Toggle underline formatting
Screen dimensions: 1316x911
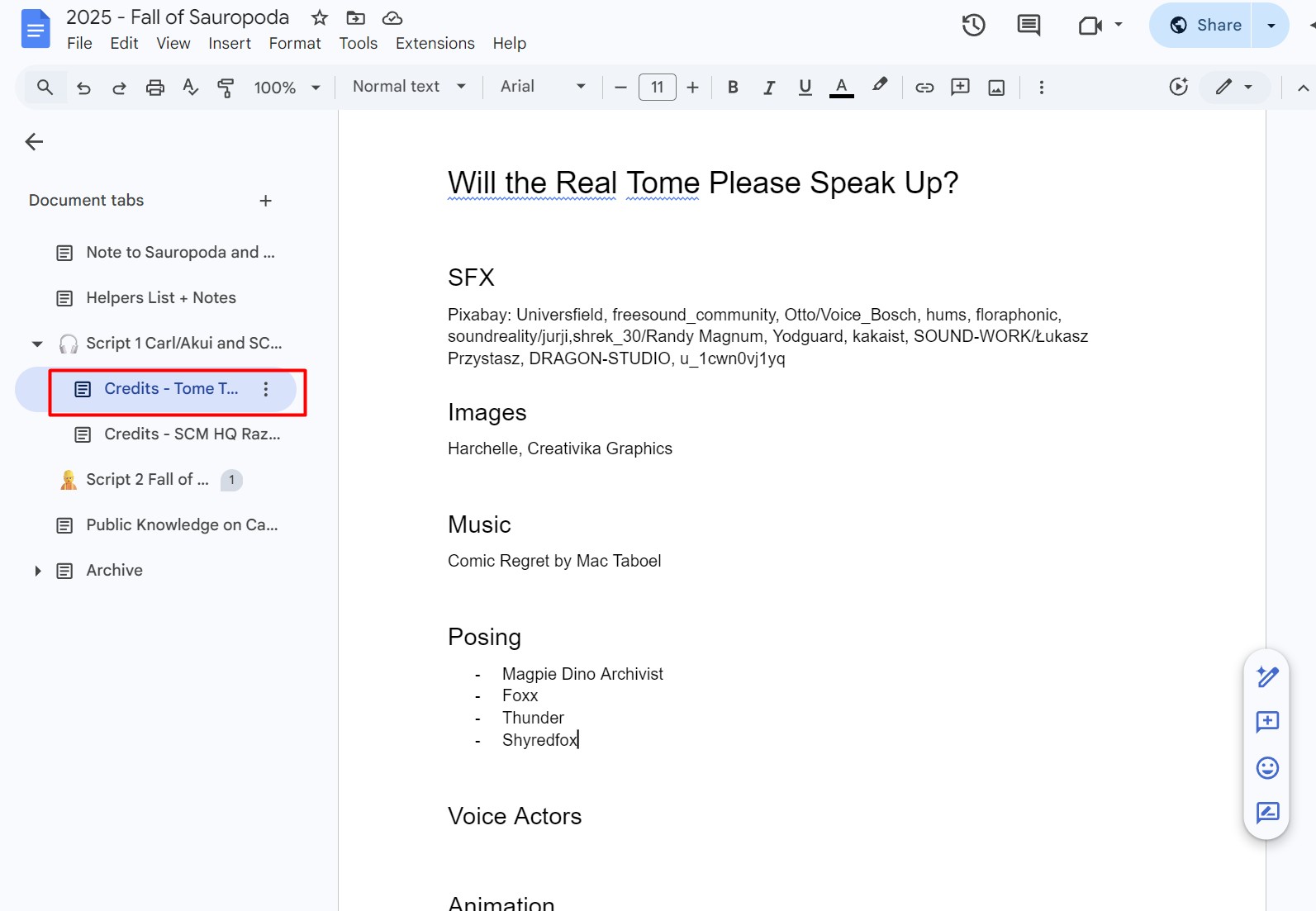pos(805,88)
